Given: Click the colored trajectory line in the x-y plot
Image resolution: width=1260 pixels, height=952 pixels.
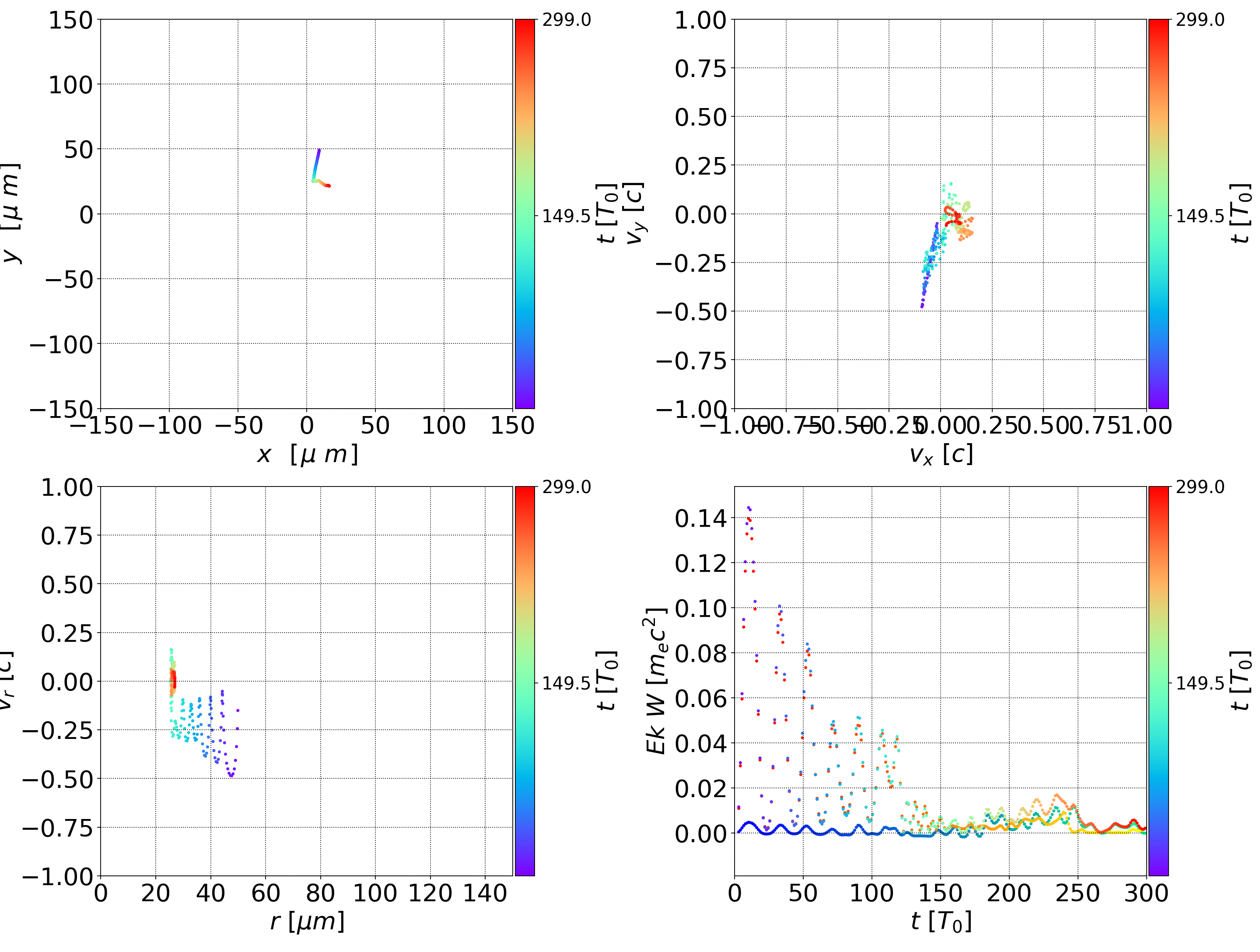Looking at the screenshot, I should pyautogui.click(x=316, y=165).
